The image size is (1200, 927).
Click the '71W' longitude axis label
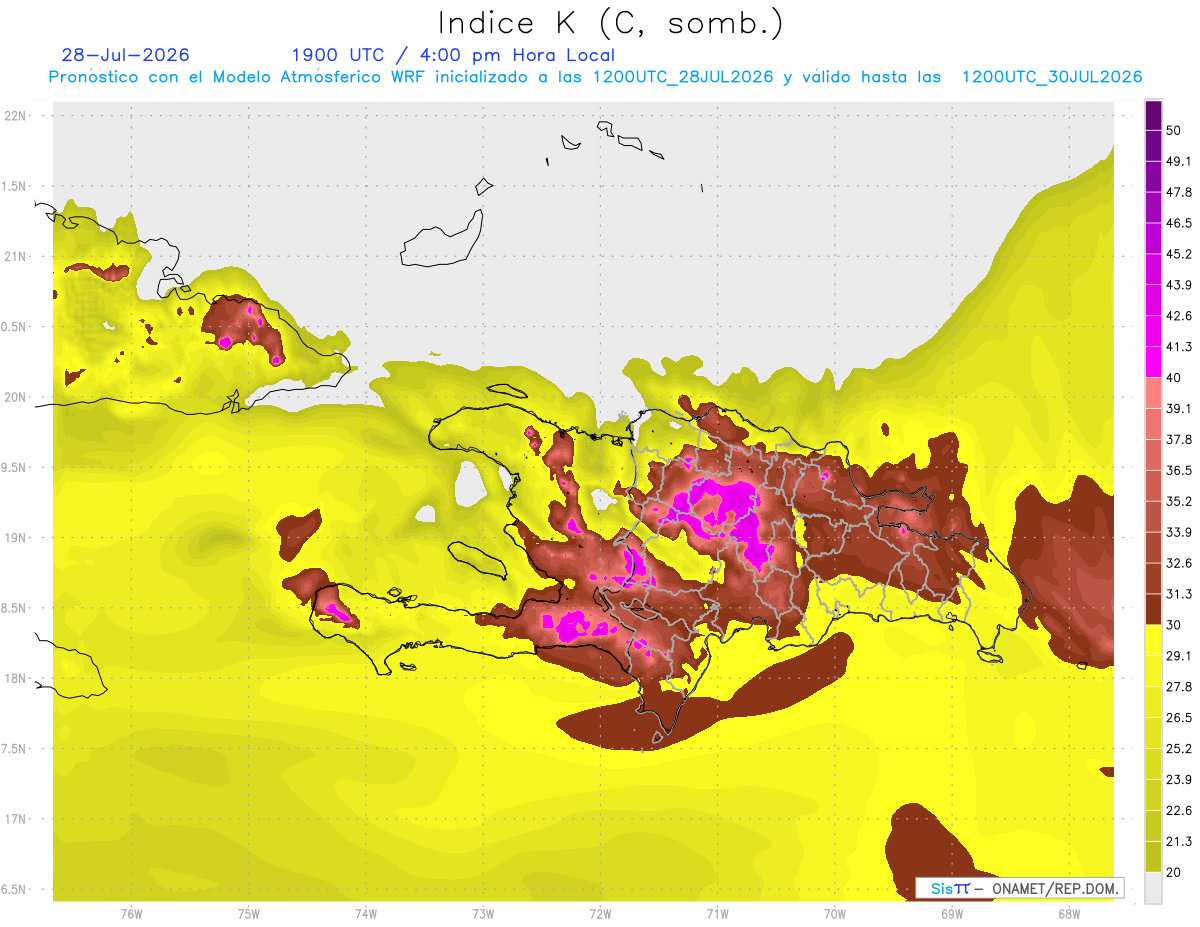point(717,913)
